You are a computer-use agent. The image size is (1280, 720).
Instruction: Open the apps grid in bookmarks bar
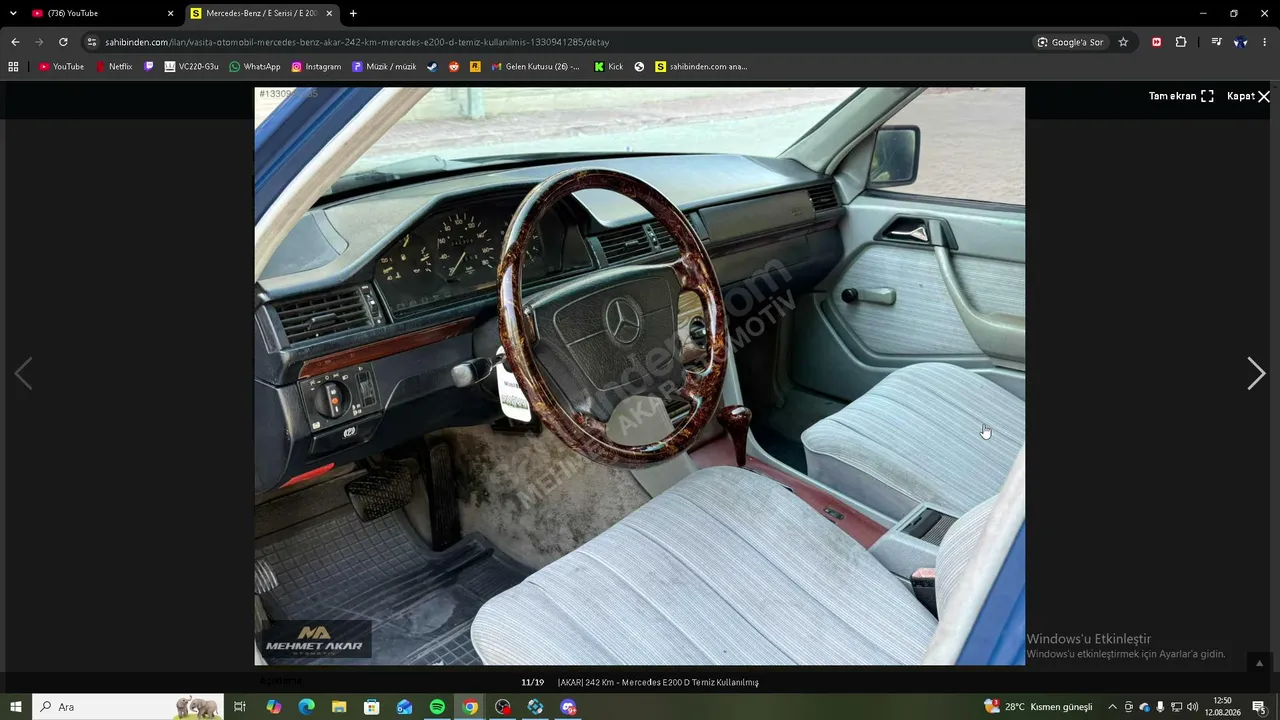tap(13, 67)
